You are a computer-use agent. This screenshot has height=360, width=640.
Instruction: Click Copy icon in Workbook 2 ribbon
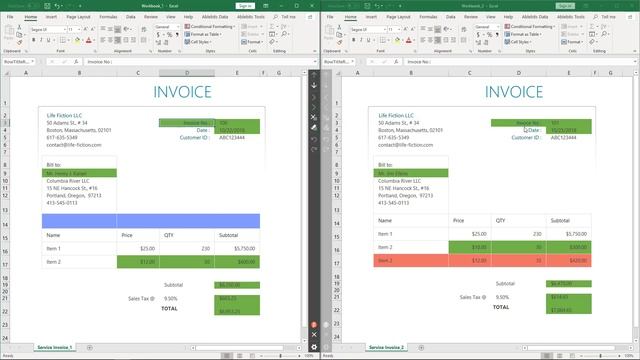pos(339,35)
